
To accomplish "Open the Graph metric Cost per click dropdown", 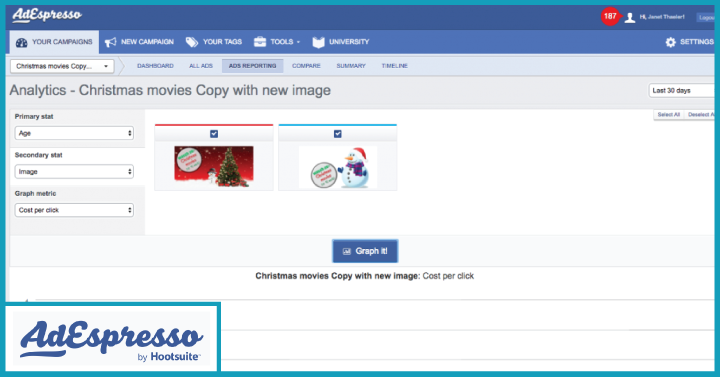I will 74,210.
